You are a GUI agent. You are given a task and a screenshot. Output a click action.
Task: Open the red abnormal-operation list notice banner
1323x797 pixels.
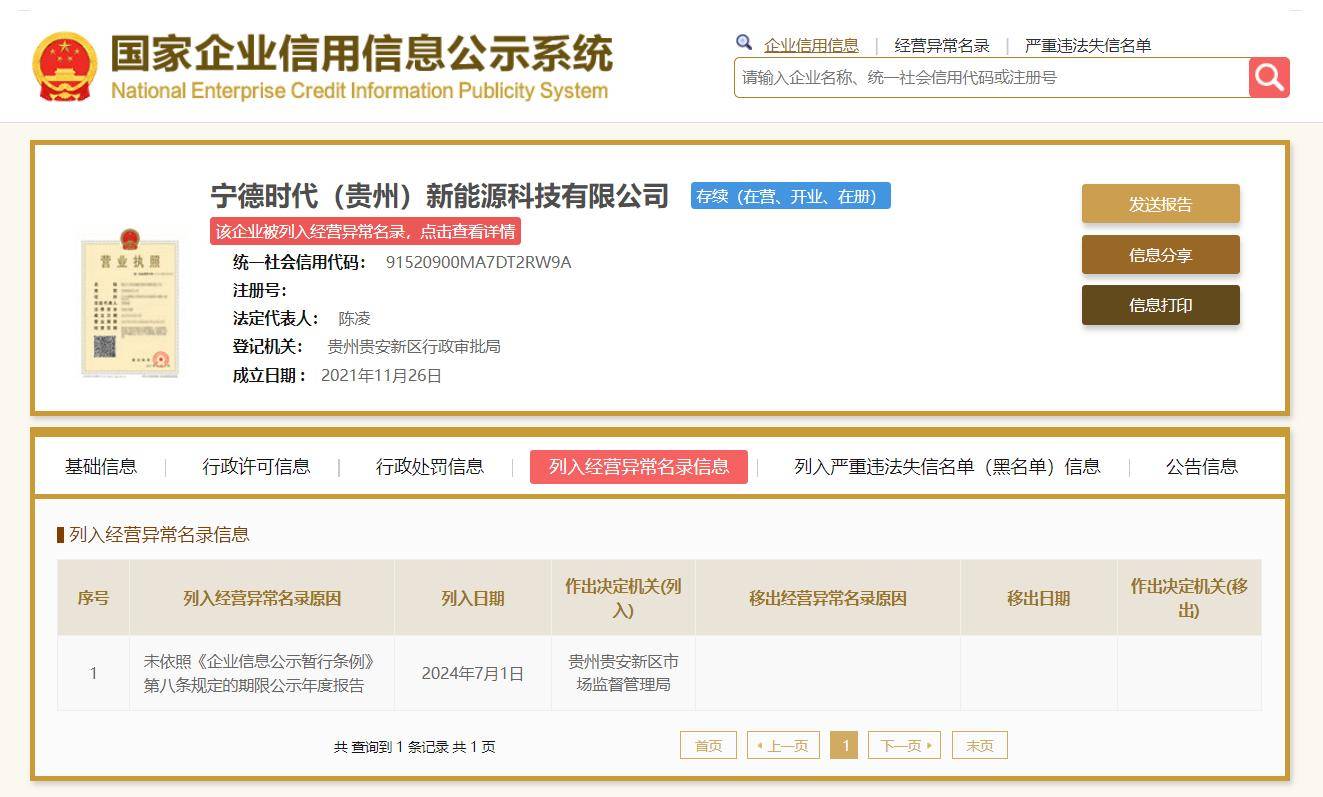coord(365,231)
